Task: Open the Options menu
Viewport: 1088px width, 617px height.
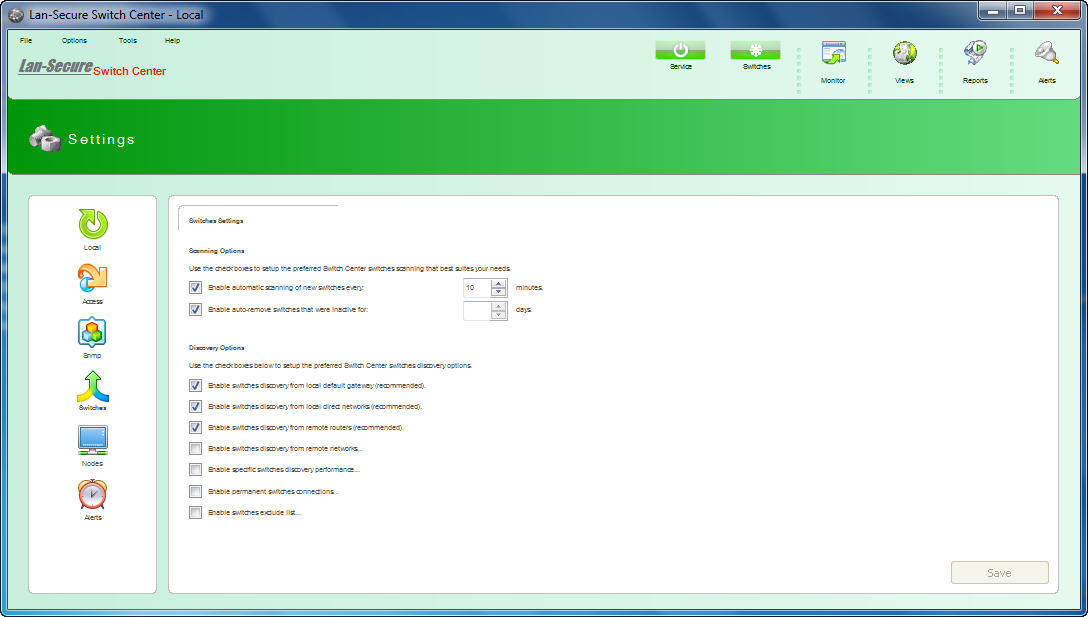Action: pyautogui.click(x=74, y=40)
